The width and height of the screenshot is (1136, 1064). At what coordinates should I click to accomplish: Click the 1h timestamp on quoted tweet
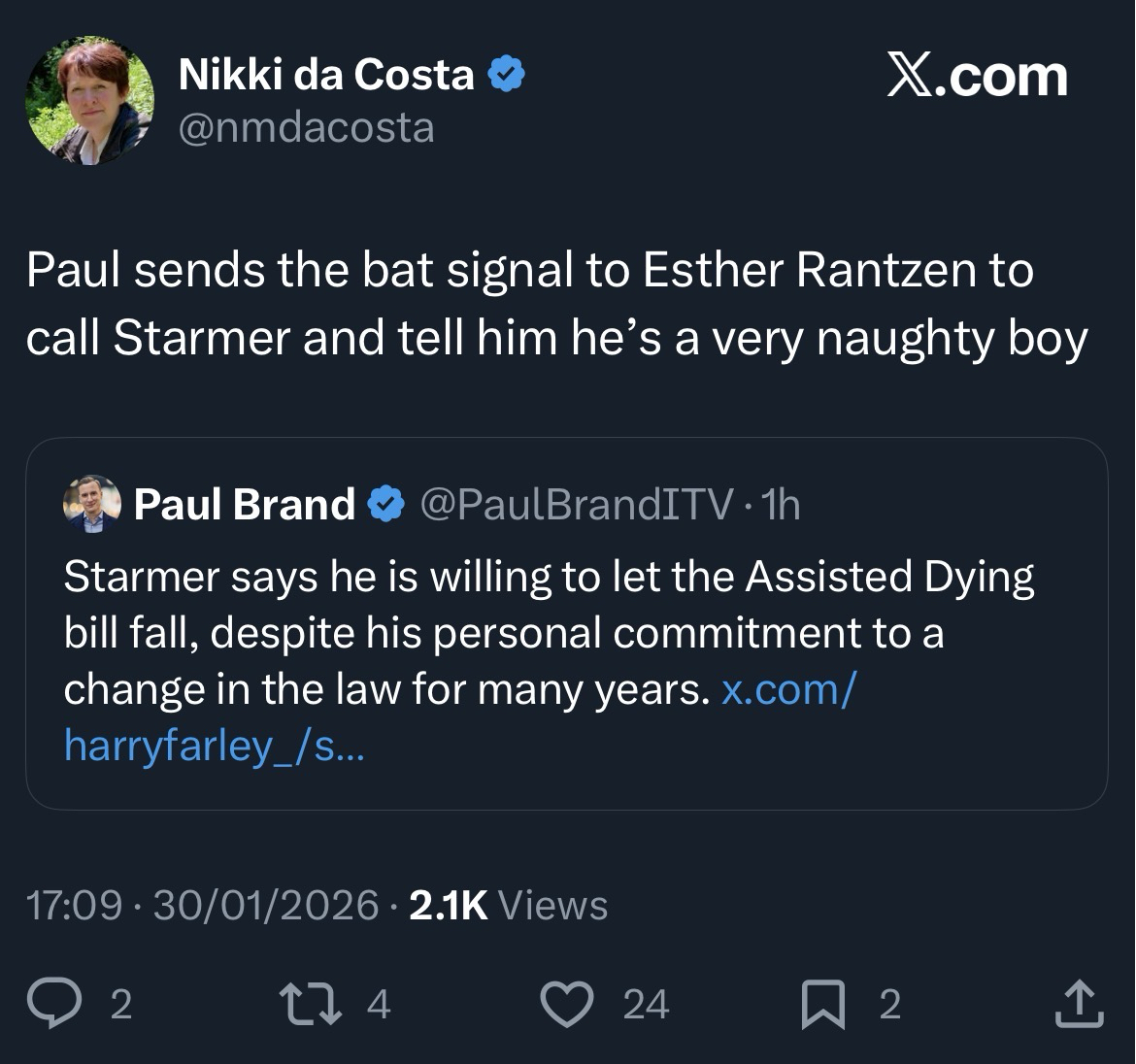(x=781, y=504)
